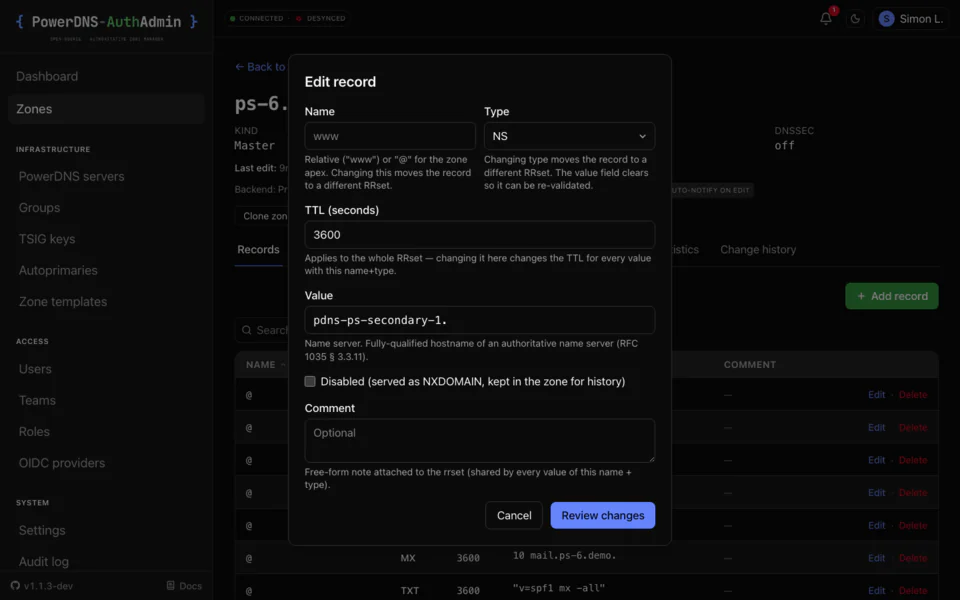Delete the MX record row
This screenshot has width=960, height=600.
913,558
